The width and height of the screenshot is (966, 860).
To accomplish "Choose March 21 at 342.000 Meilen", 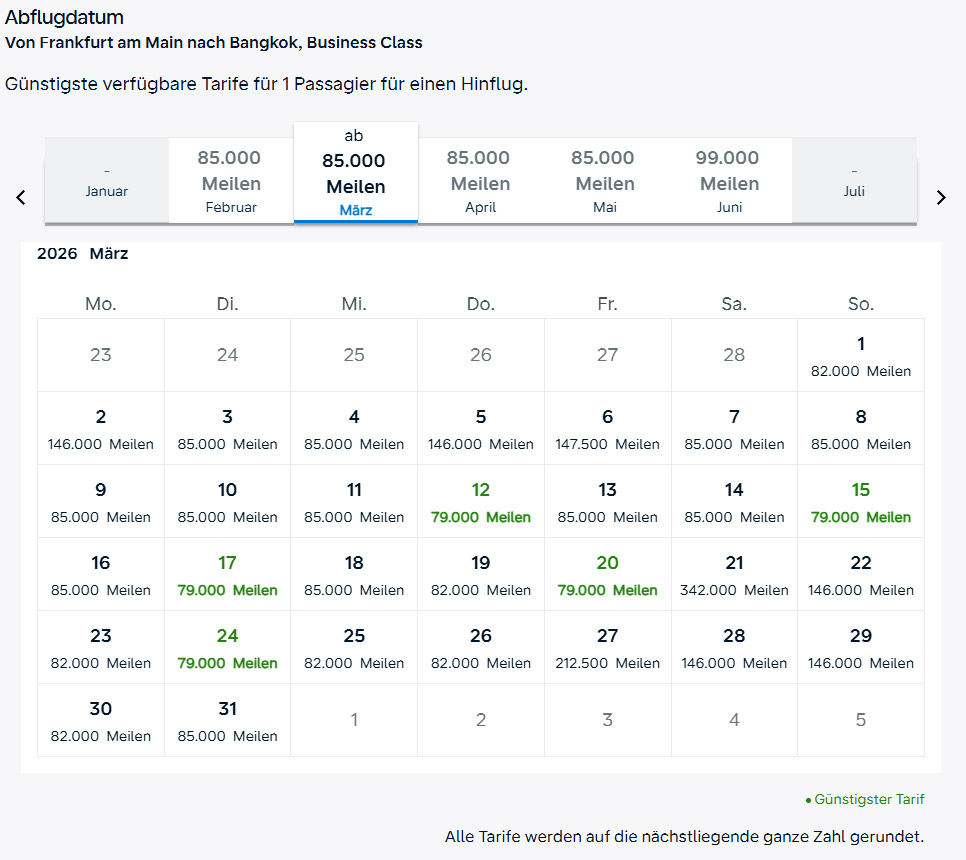I will 734,575.
